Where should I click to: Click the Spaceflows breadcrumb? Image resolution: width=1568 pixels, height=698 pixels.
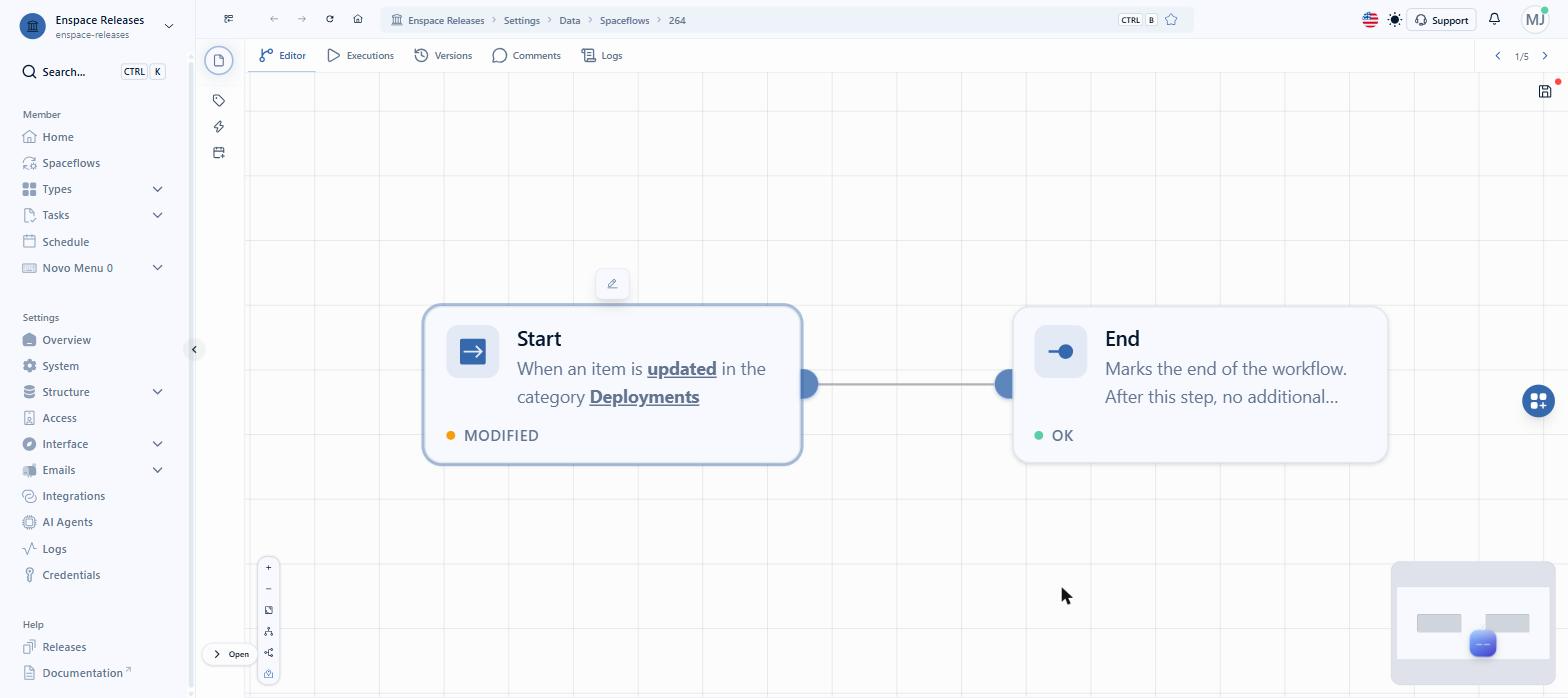coord(624,20)
